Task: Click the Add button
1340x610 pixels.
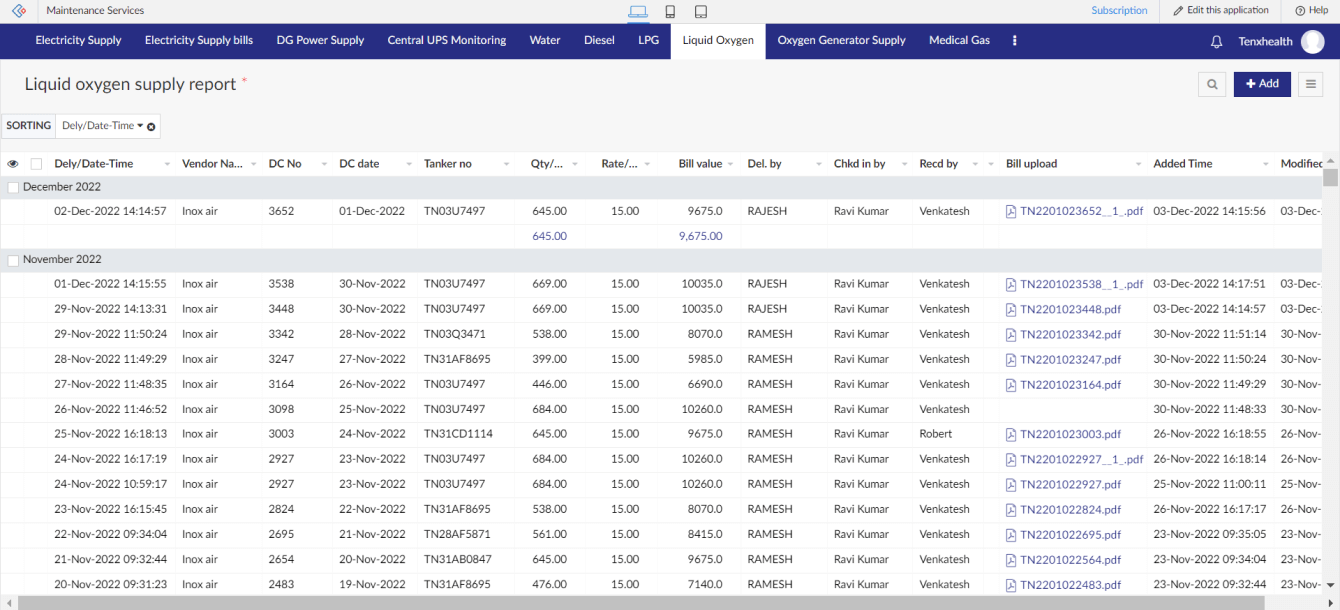Action: click(x=1262, y=84)
